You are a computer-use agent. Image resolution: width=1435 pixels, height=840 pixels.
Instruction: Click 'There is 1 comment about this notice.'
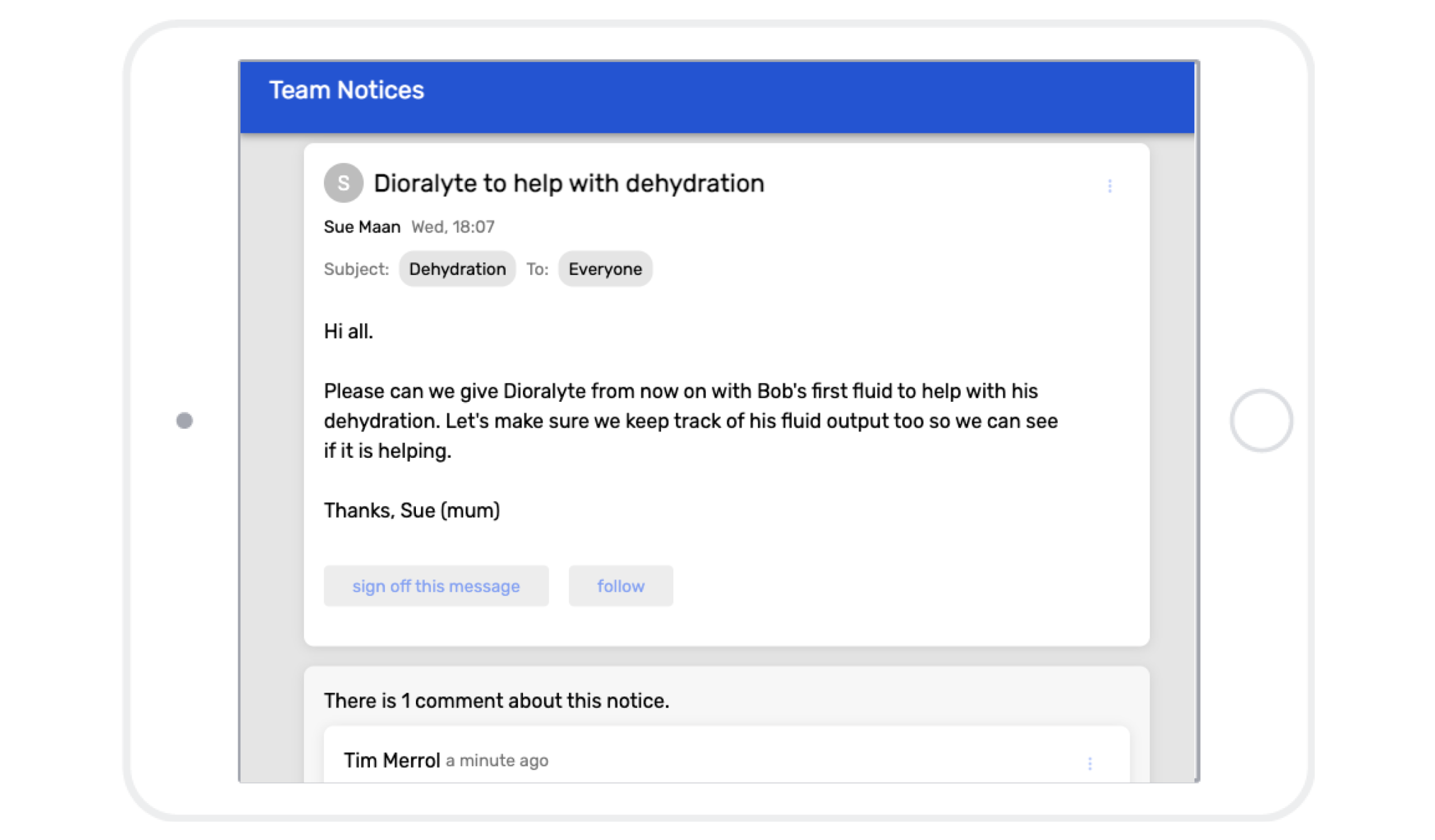[496, 700]
